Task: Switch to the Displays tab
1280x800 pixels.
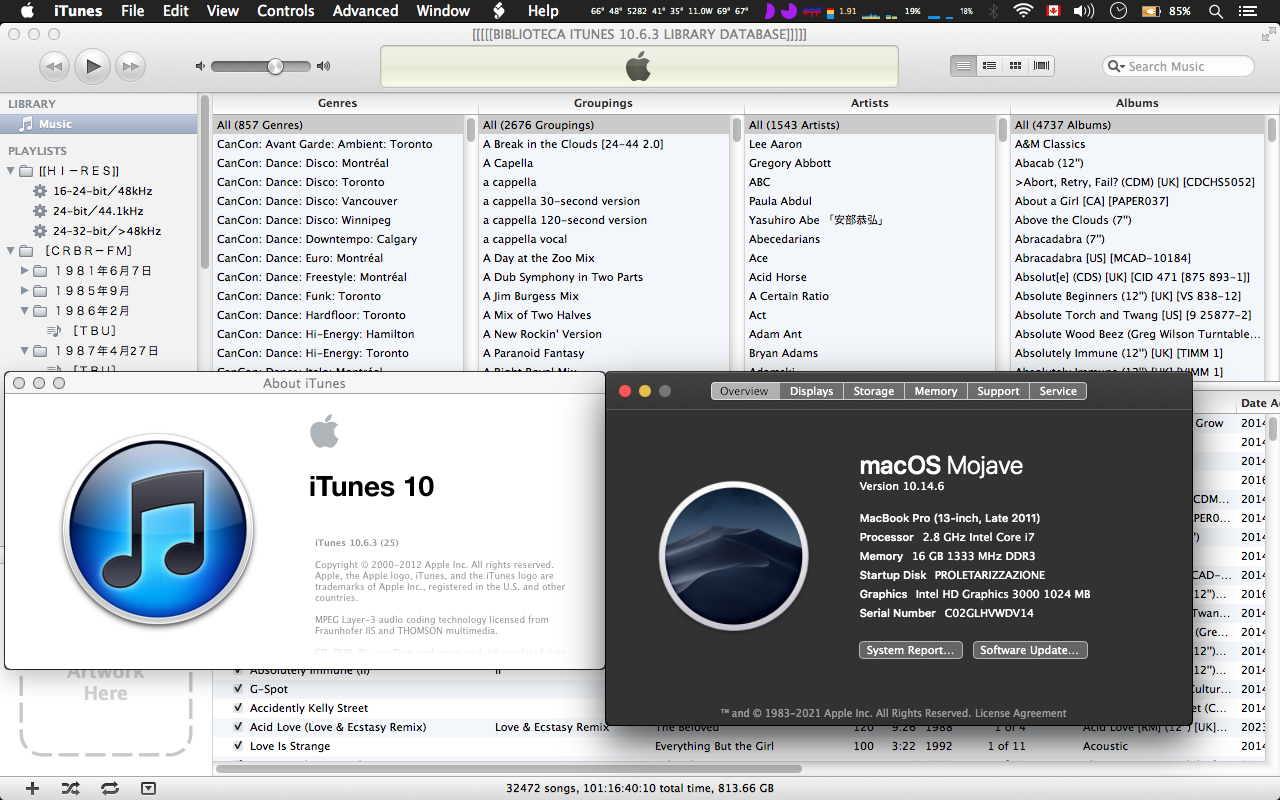Action: (811, 391)
